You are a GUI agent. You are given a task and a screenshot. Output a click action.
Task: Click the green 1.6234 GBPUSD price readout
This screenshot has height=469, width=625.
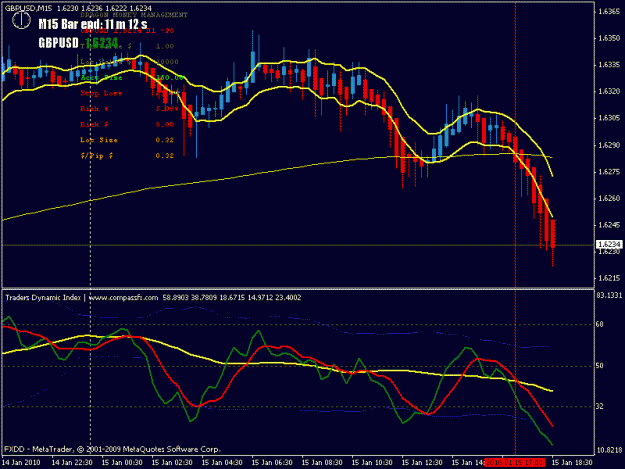click(x=102, y=43)
